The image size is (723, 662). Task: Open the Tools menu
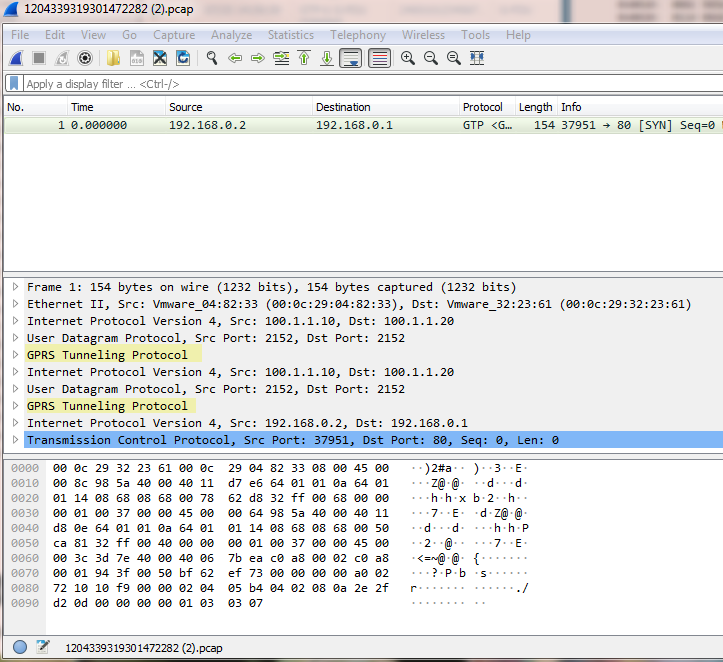tap(475, 35)
